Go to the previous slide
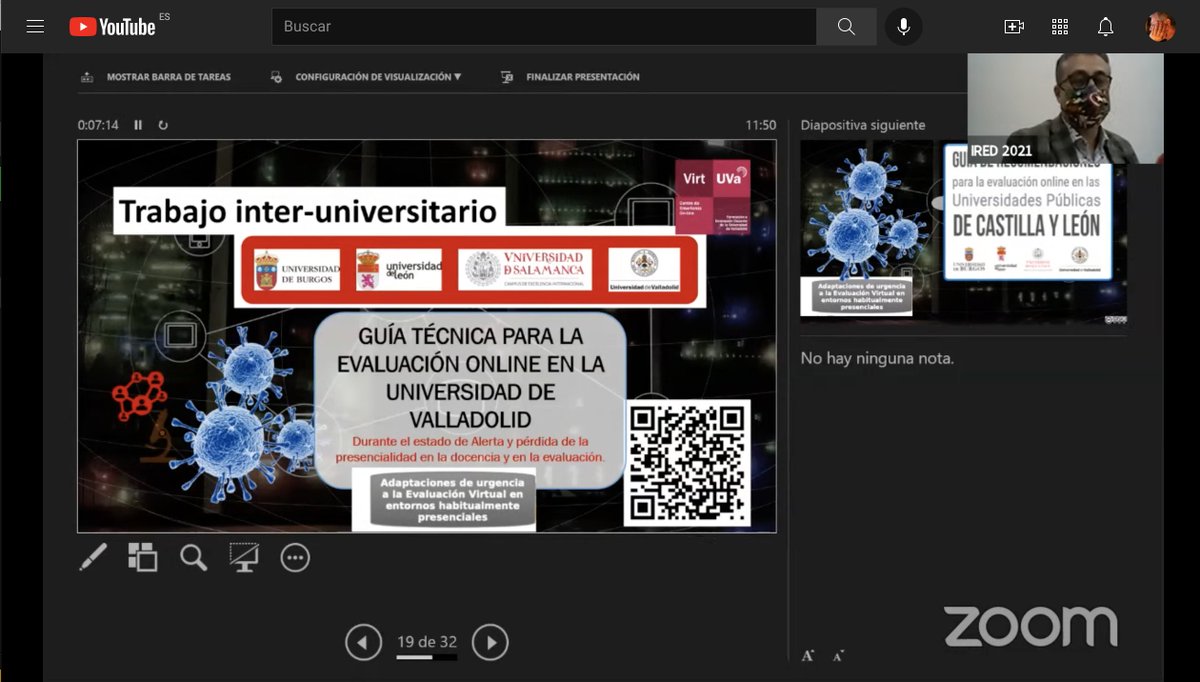Screen dimensions: 1200x682 click(363, 642)
